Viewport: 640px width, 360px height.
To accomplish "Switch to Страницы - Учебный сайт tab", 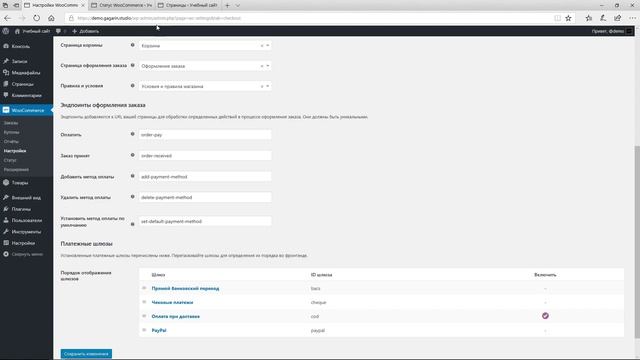I will (189, 5).
